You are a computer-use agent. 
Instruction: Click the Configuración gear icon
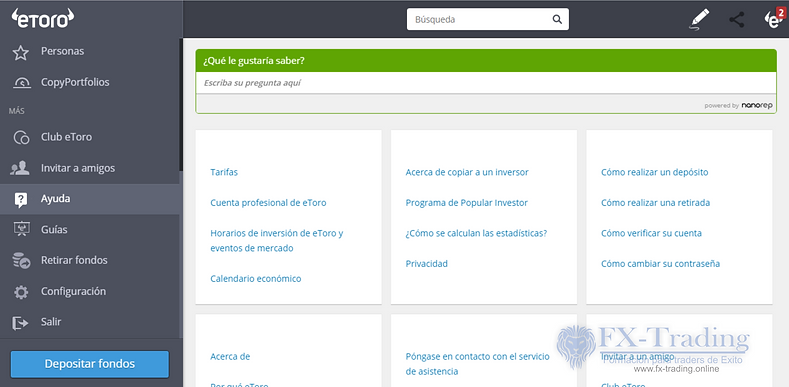pyautogui.click(x=21, y=292)
